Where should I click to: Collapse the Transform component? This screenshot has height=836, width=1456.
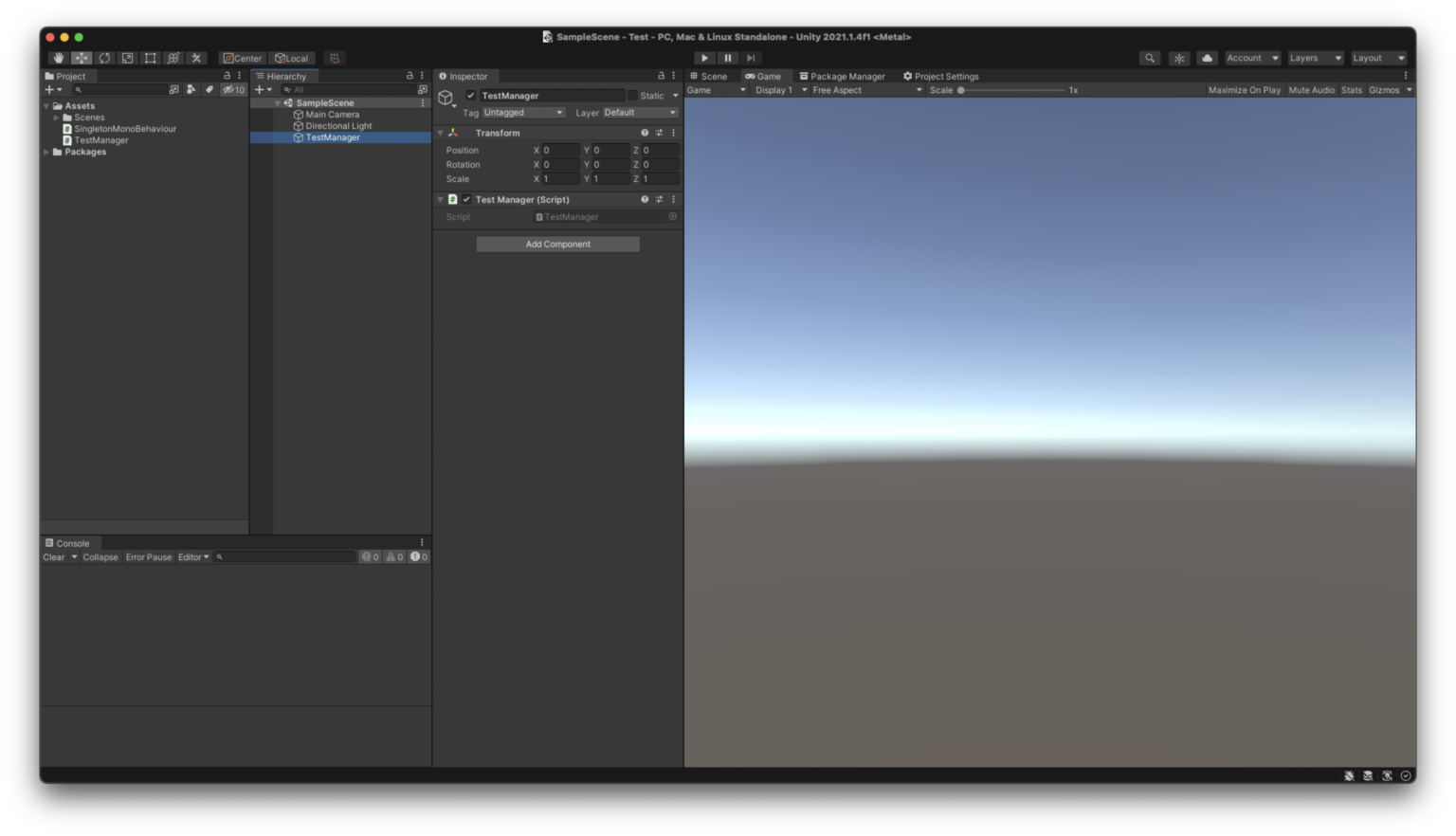pos(439,133)
